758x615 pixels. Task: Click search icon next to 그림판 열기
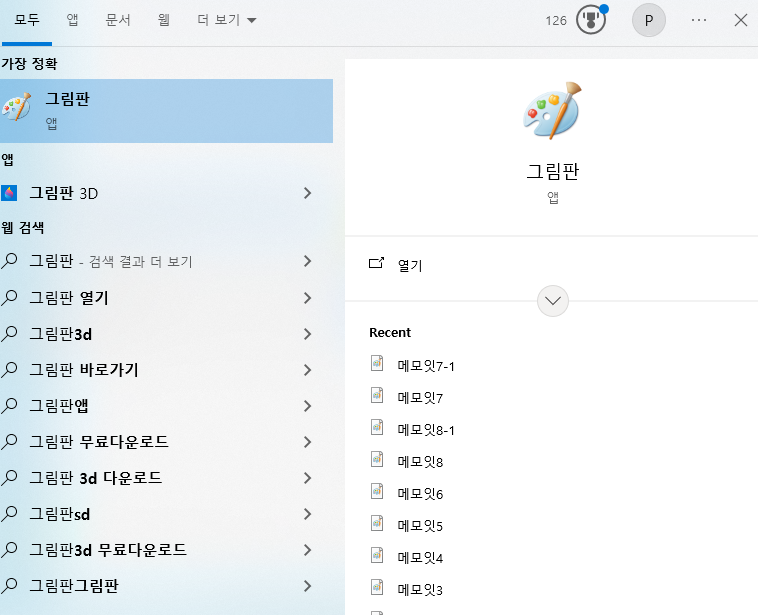click(9, 298)
